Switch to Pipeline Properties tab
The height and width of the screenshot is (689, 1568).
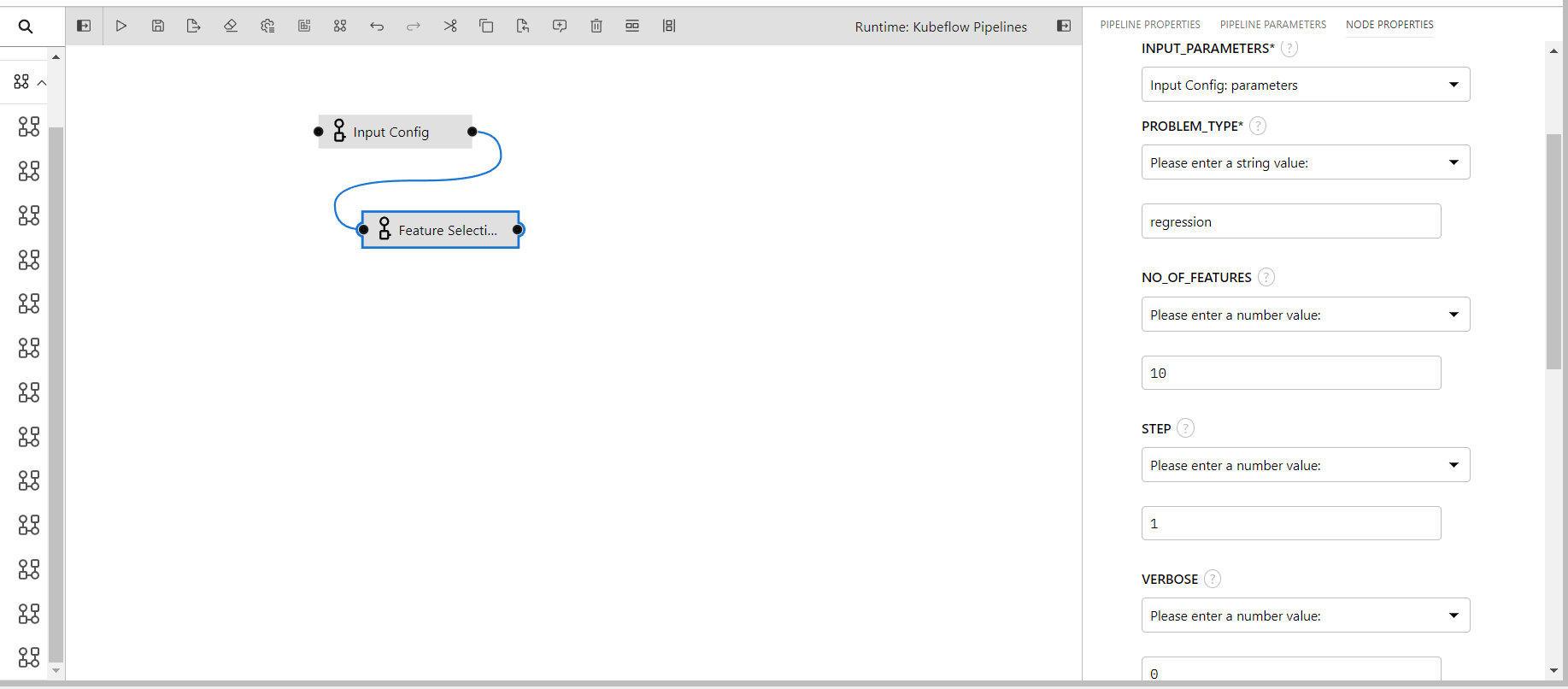tap(1150, 25)
